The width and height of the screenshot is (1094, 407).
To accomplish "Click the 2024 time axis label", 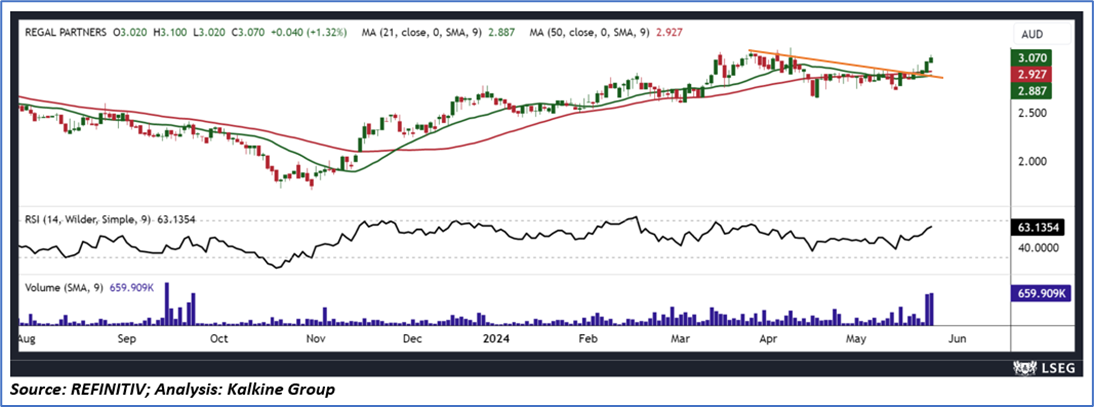I will point(497,339).
